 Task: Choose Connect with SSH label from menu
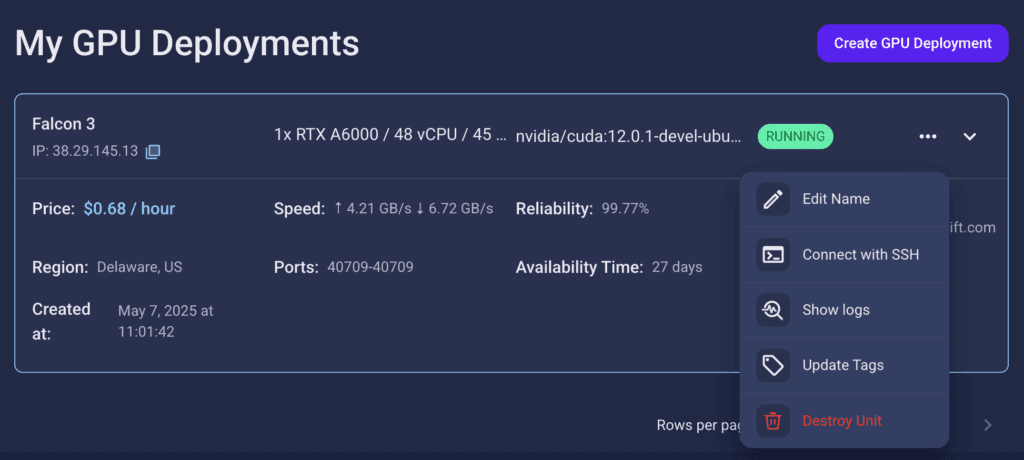(860, 255)
